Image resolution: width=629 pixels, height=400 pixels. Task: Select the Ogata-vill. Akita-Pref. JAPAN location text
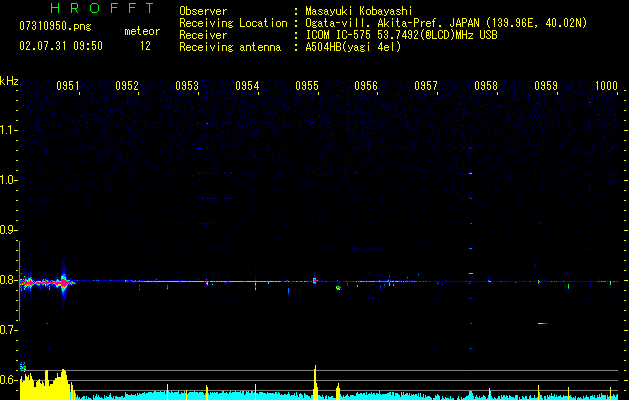coord(446,23)
